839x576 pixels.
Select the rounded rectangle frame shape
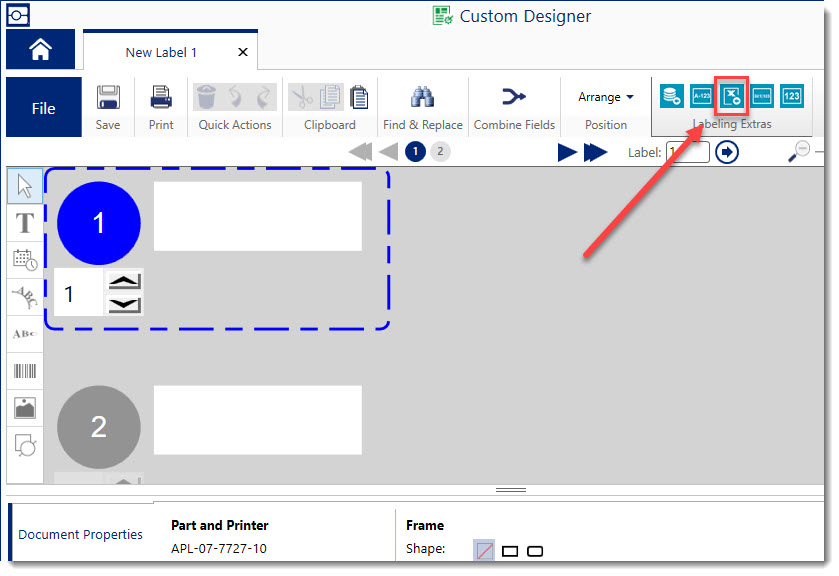[534, 550]
